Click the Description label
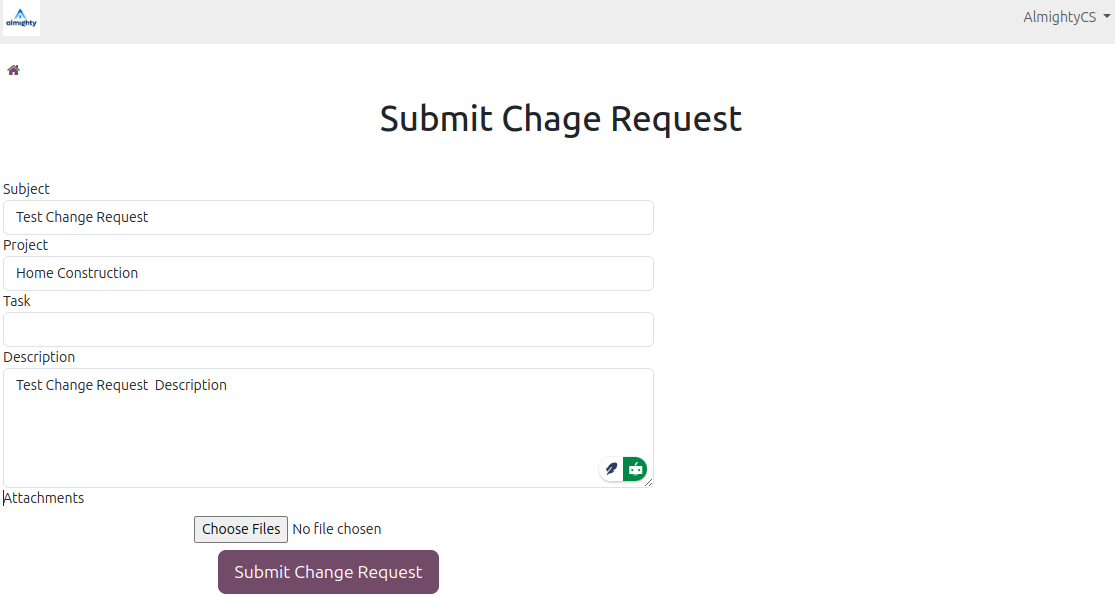Screen dimensions: 1115x596 [39, 357]
